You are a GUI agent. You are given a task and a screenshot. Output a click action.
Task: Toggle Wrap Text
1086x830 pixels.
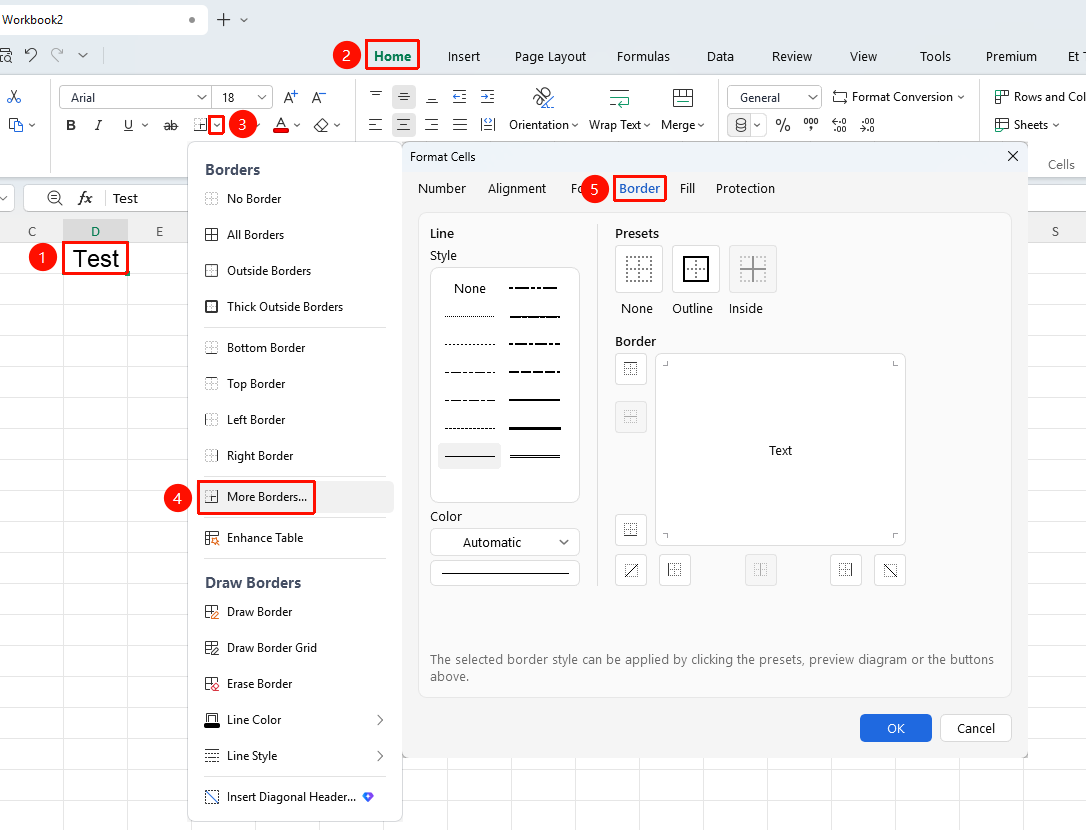click(619, 110)
